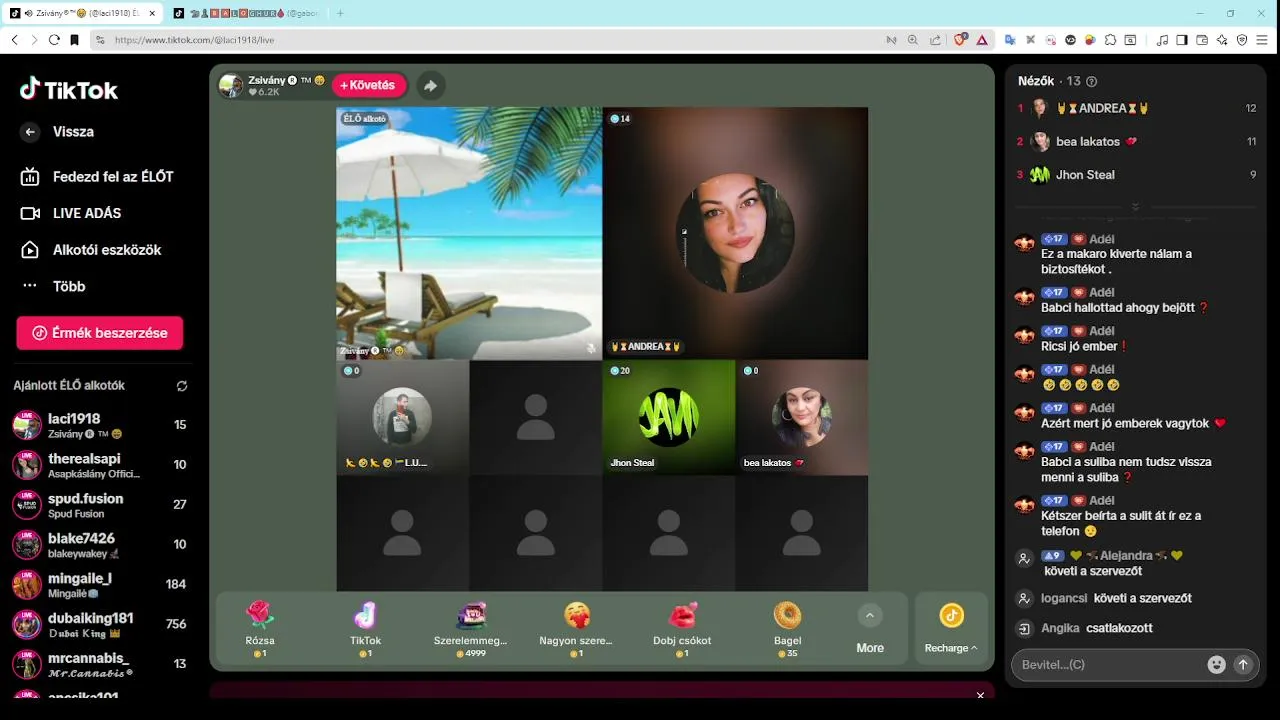Open Zsivány host avatar
The height and width of the screenshot is (720, 1280).
[231, 85]
